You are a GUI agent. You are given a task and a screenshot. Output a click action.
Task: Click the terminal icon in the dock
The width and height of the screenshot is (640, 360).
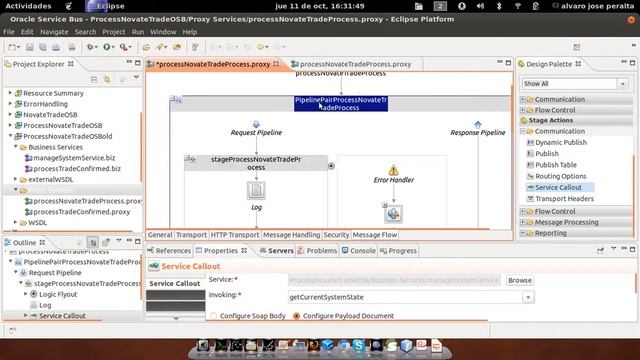coord(221,345)
